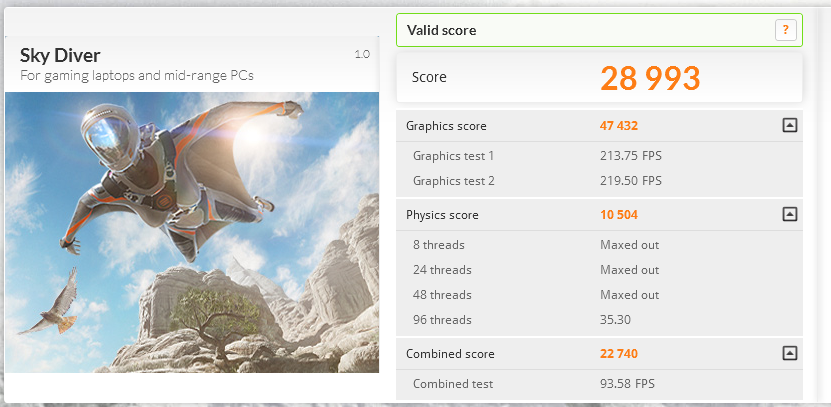Collapse the Graphics score section

pyautogui.click(x=790, y=126)
